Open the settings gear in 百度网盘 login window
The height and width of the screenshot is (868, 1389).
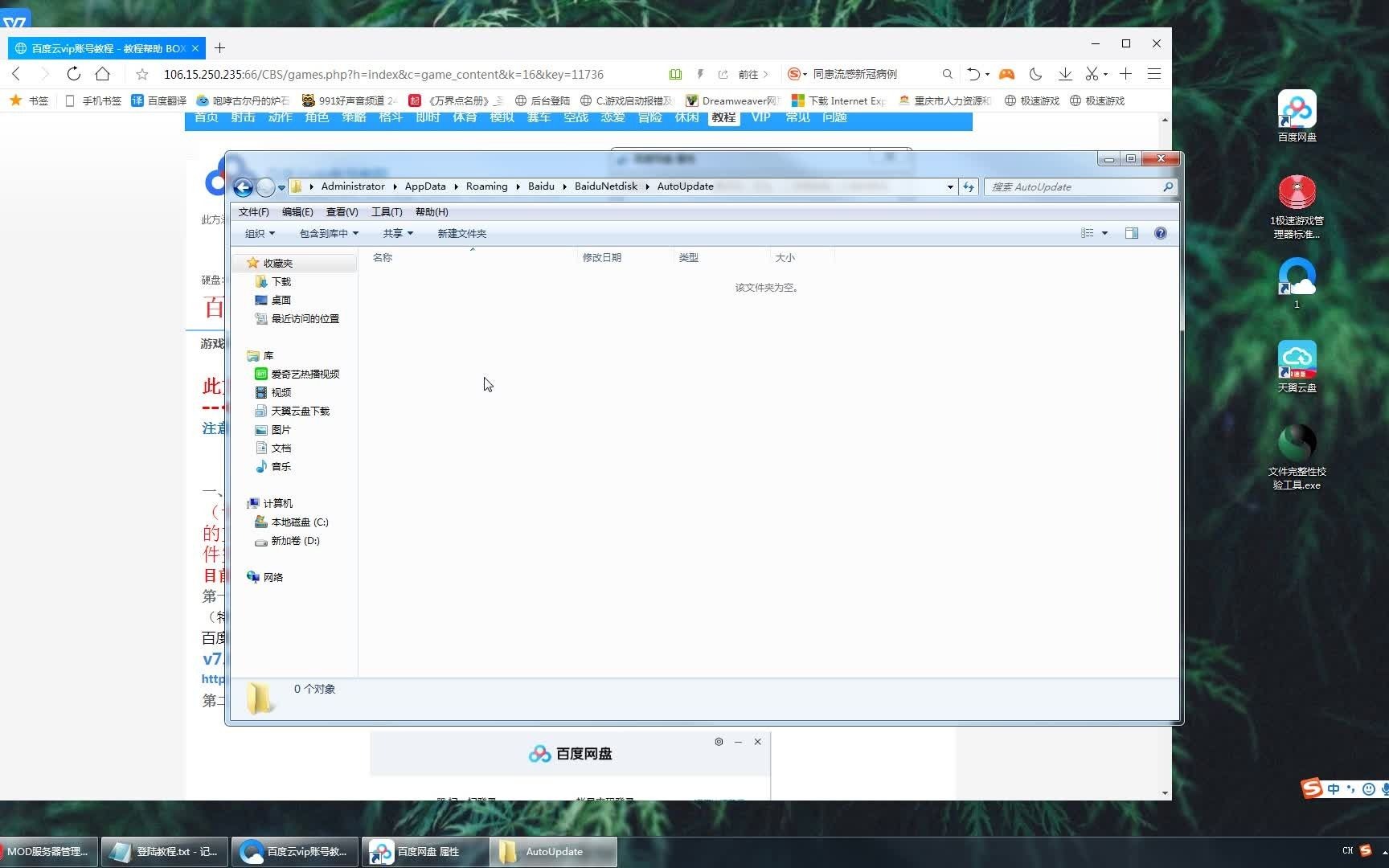(x=719, y=742)
